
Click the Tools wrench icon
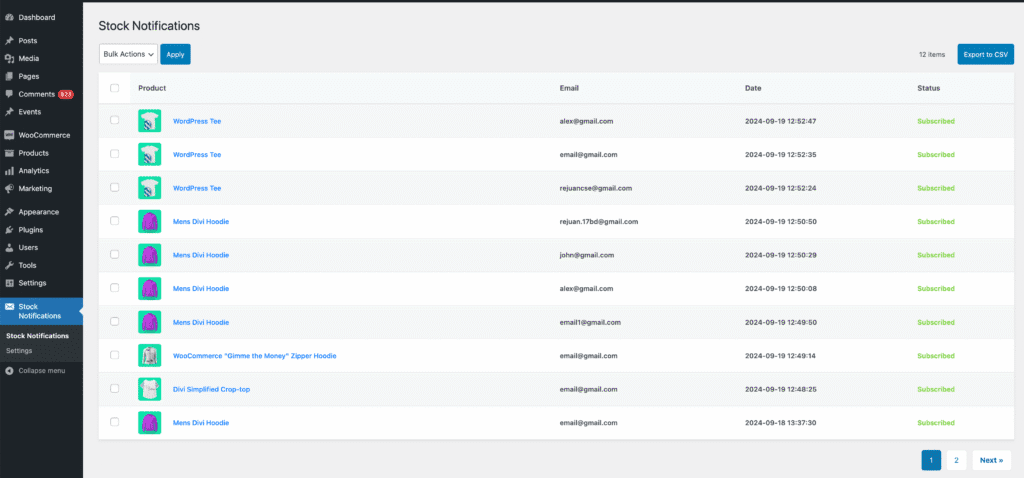9,266
